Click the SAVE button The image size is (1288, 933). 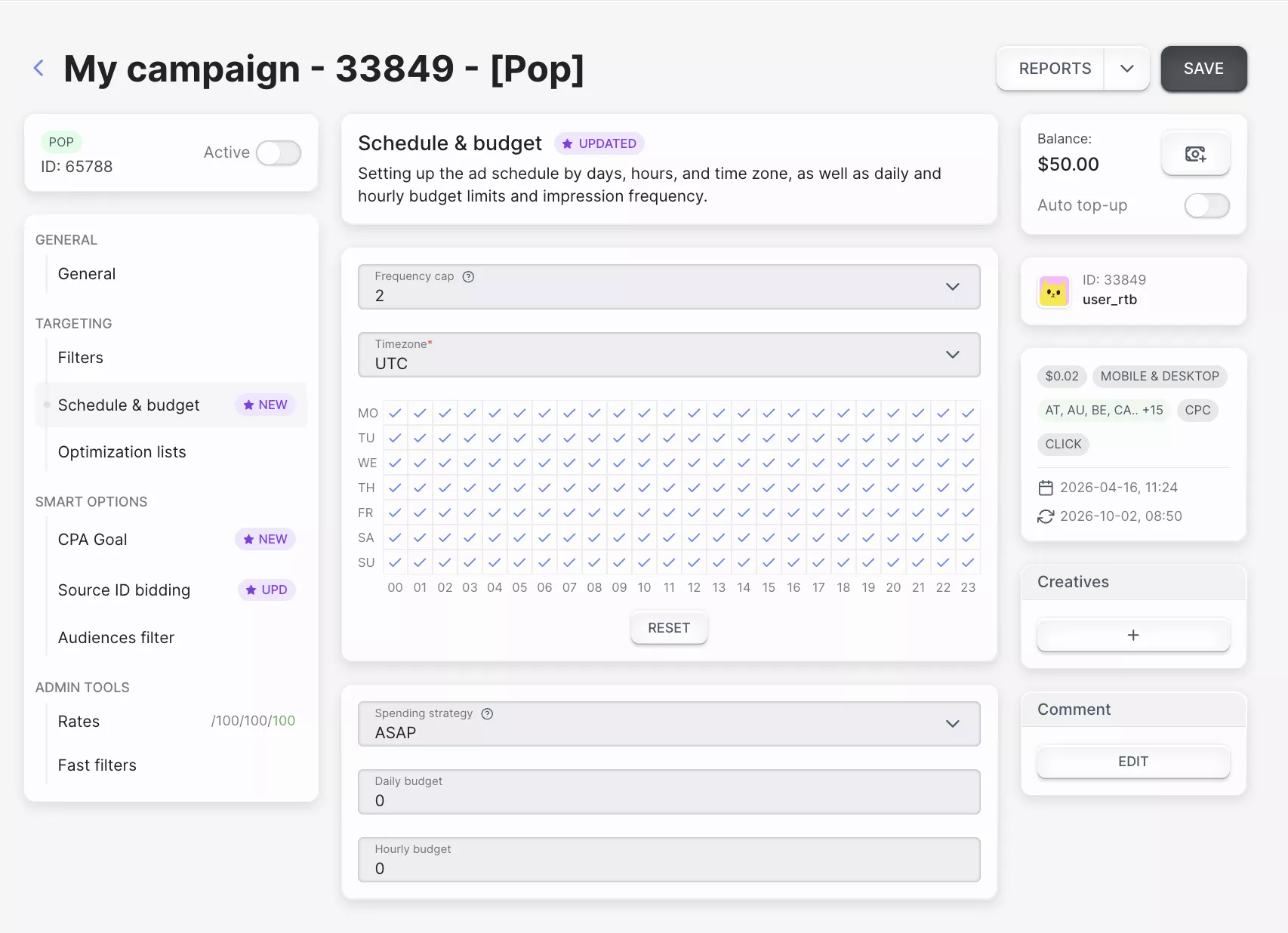1203,69
